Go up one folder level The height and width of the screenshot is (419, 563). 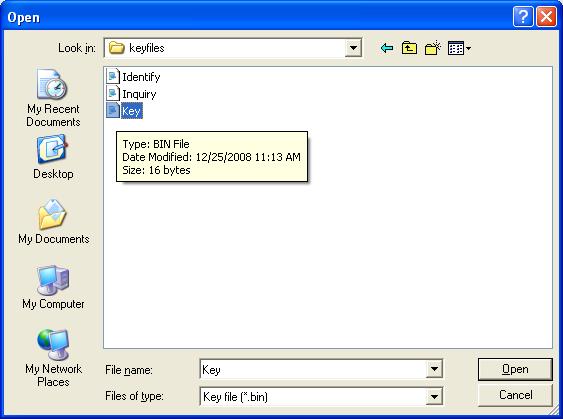(409, 48)
